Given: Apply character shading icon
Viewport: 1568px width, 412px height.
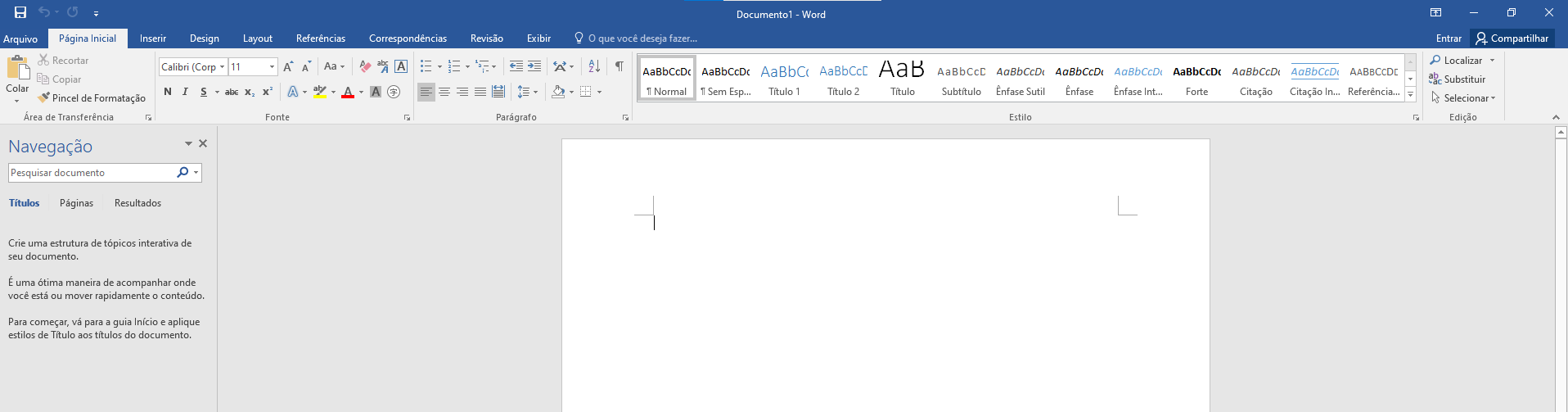Looking at the screenshot, I should (x=376, y=92).
